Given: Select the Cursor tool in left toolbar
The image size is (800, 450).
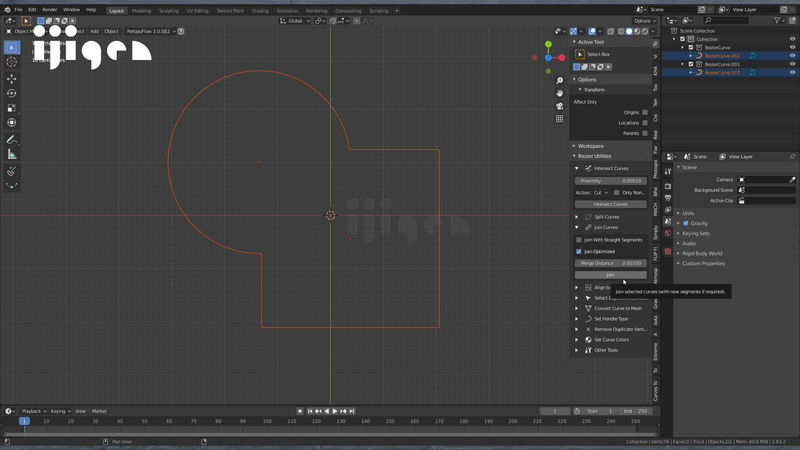Looking at the screenshot, I should click(12, 62).
